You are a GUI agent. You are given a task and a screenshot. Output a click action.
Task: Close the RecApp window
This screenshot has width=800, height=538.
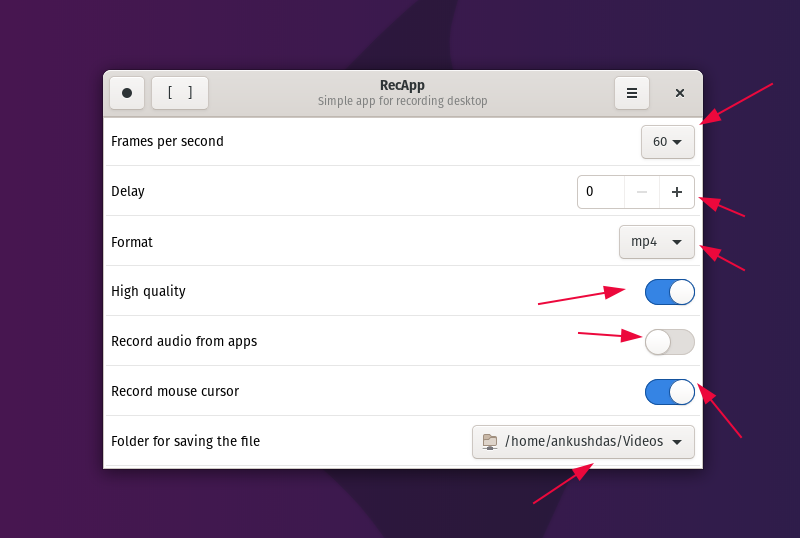pyautogui.click(x=680, y=93)
